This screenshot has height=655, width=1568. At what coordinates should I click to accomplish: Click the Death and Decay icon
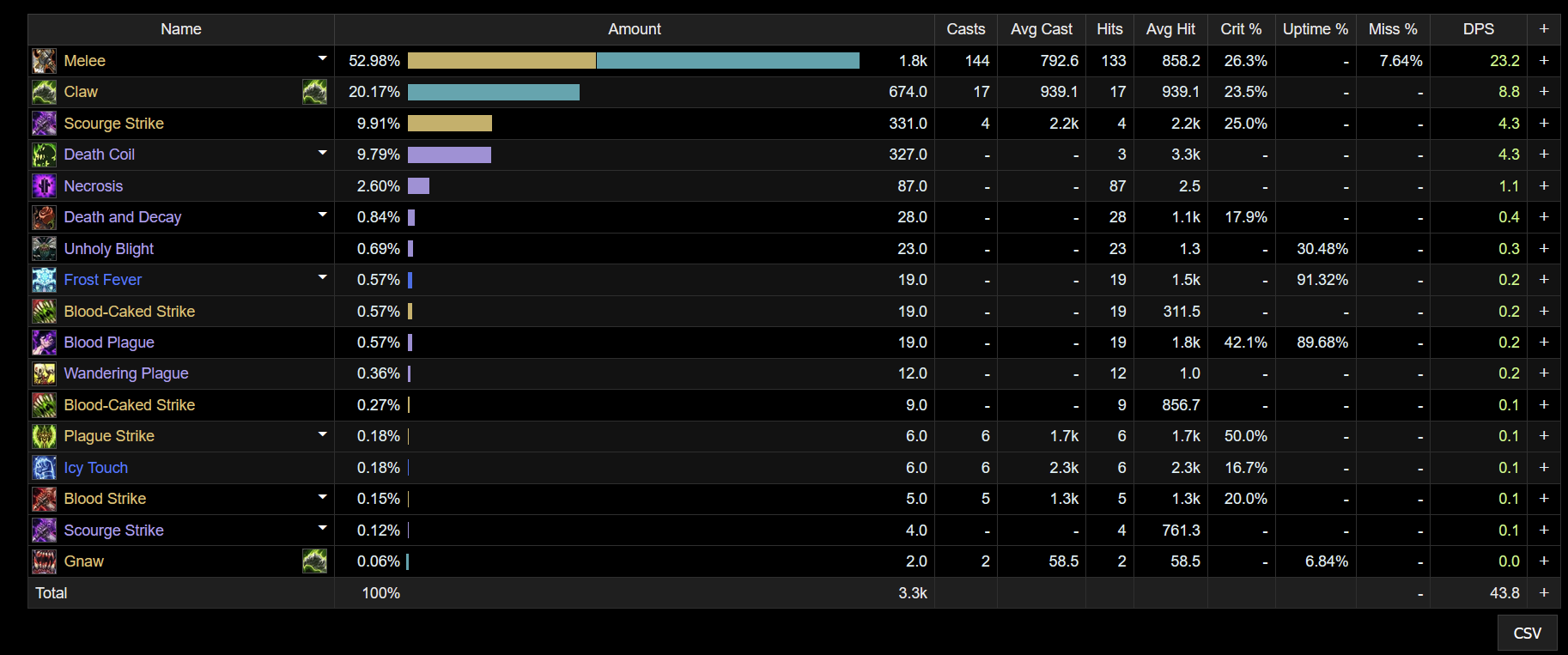point(44,217)
